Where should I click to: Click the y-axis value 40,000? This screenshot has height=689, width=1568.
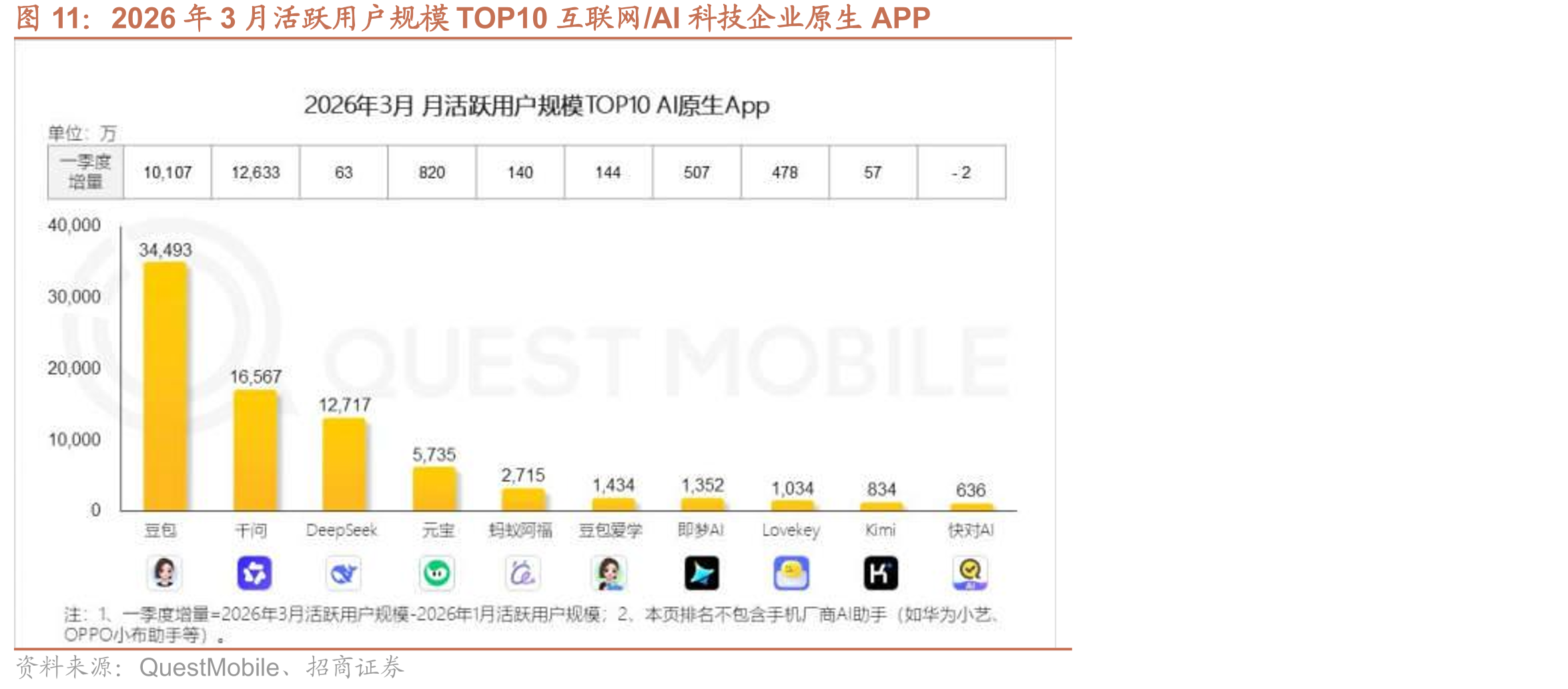point(74,225)
